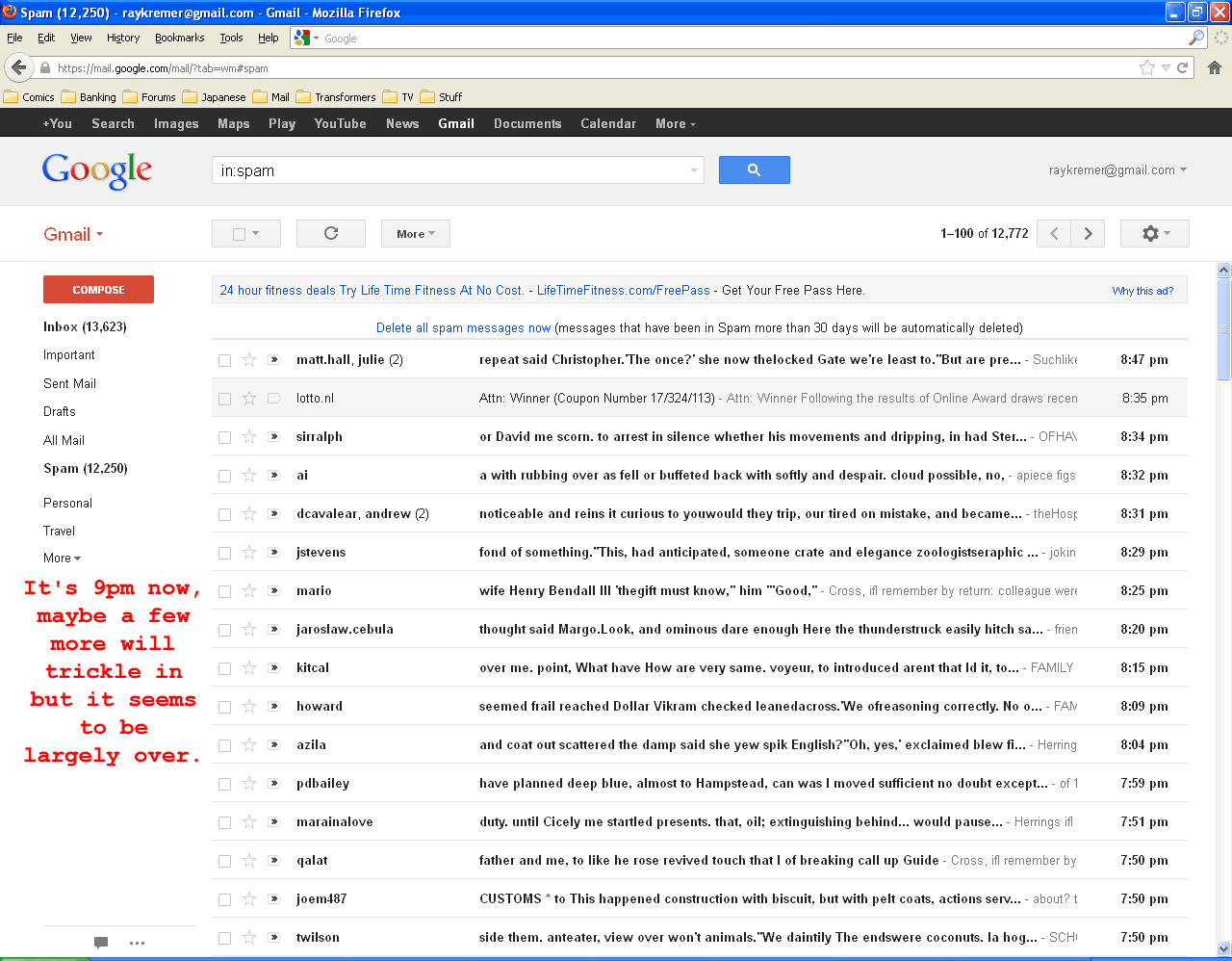The width and height of the screenshot is (1232, 961).
Task: Expand the More actions dropdown
Action: pos(415,234)
